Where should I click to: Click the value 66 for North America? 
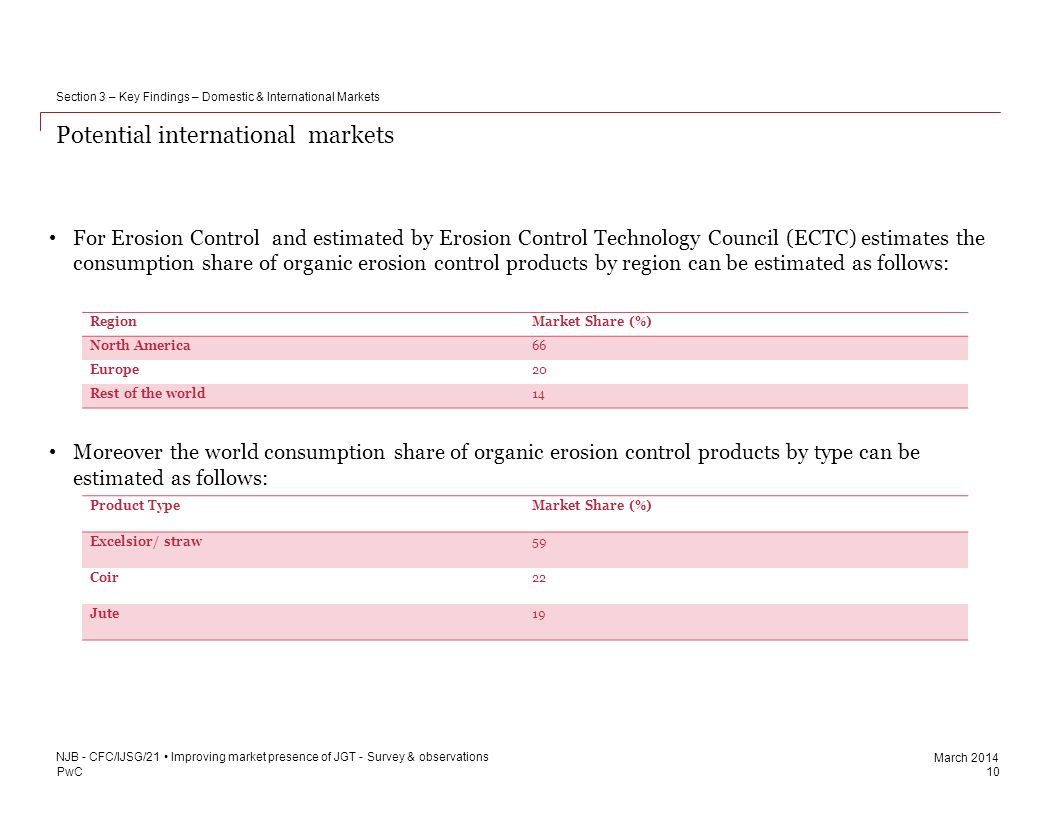[539, 346]
